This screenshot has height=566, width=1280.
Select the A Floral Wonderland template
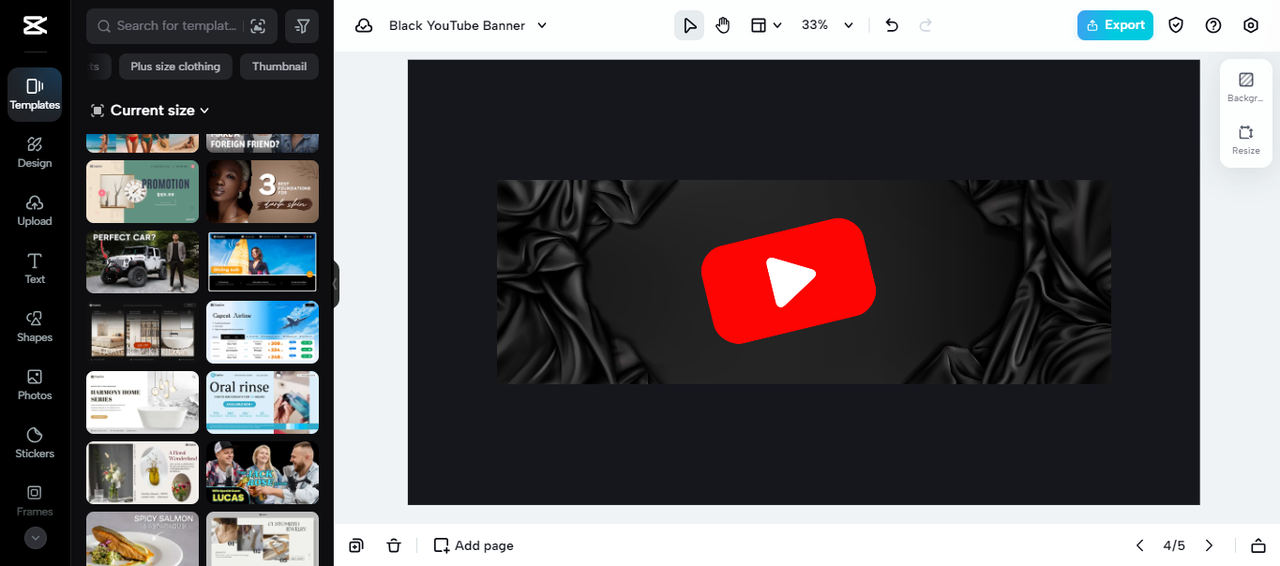(x=142, y=472)
